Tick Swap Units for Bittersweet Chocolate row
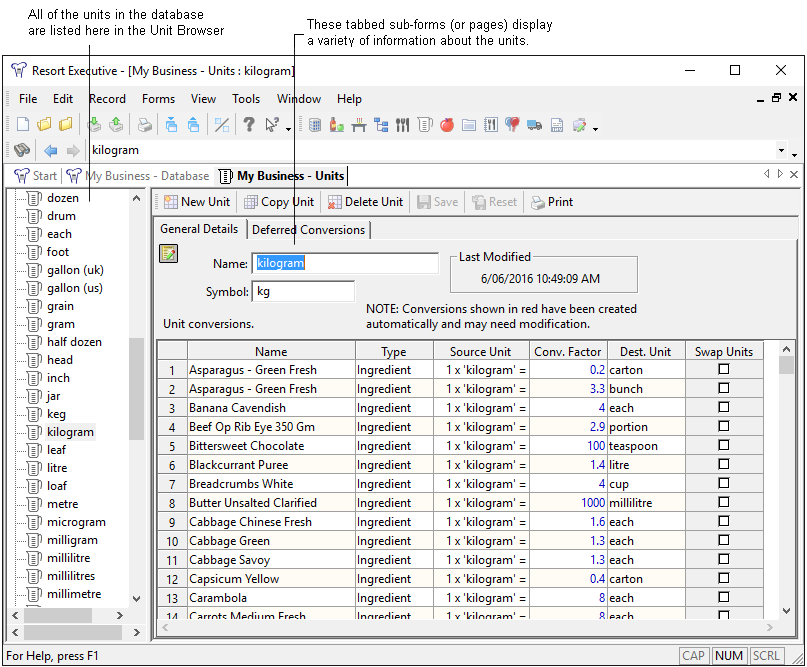Image resolution: width=807 pixels, height=667 pixels. click(x=724, y=445)
